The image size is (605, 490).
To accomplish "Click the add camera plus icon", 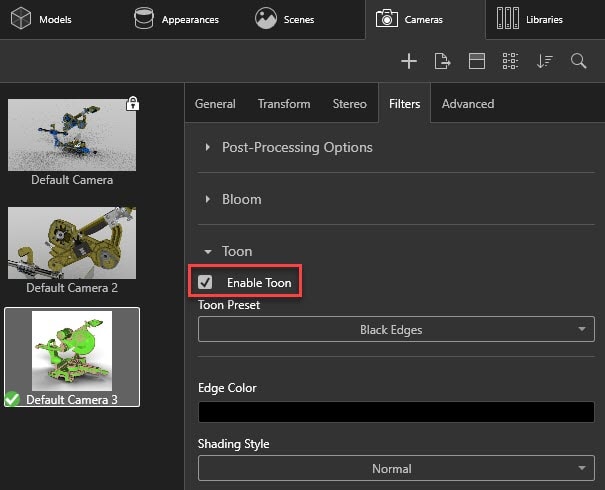I will point(409,61).
